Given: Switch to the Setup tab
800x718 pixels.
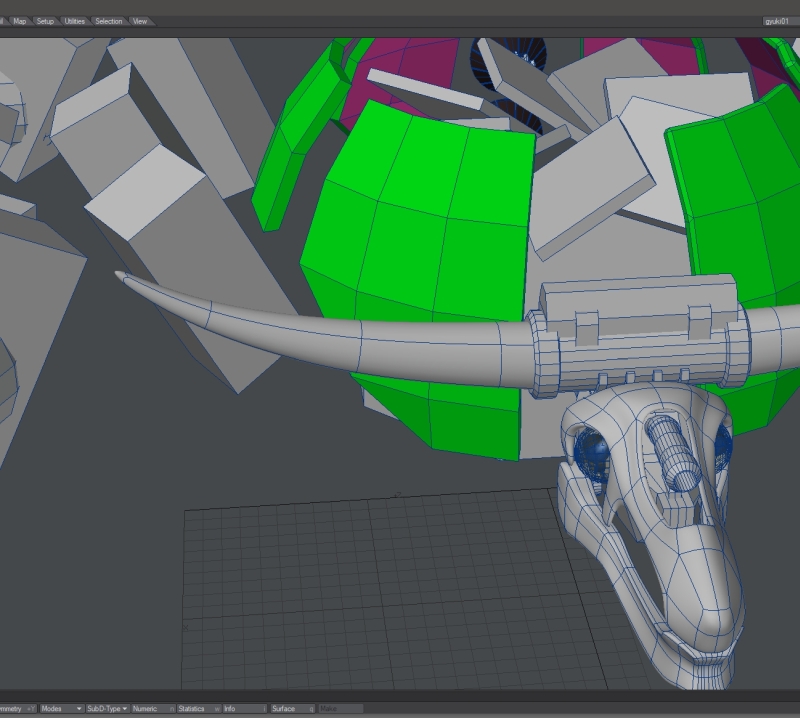Looking at the screenshot, I should pos(46,21).
